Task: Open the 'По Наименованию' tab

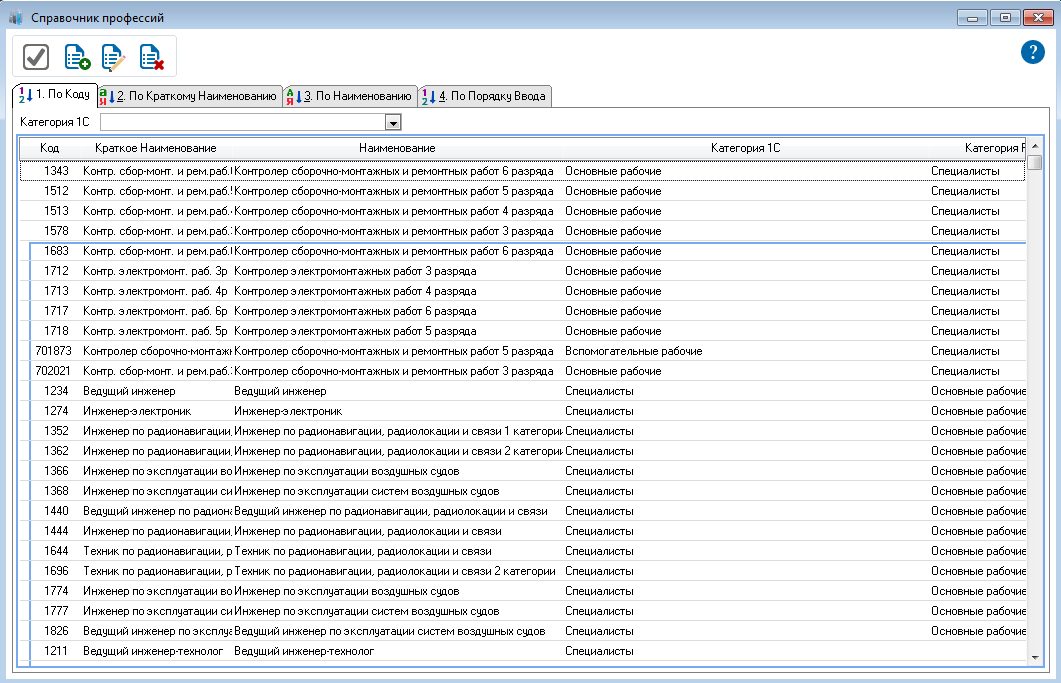Action: [350, 96]
